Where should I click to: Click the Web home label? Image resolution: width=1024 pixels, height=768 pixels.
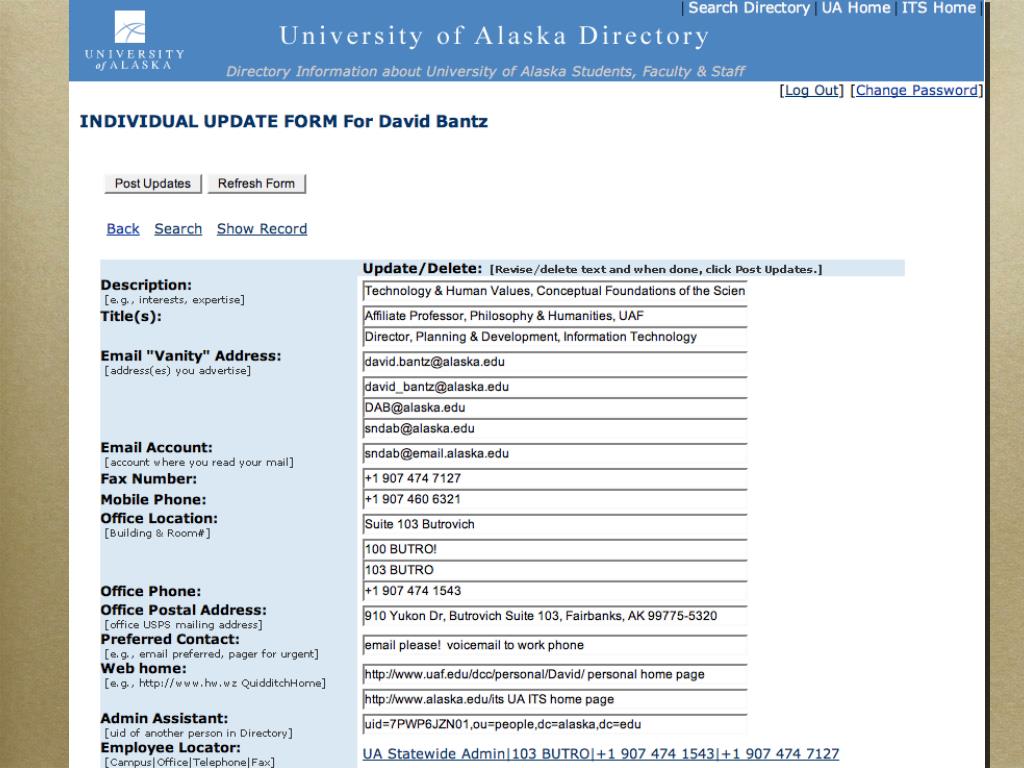click(143, 668)
